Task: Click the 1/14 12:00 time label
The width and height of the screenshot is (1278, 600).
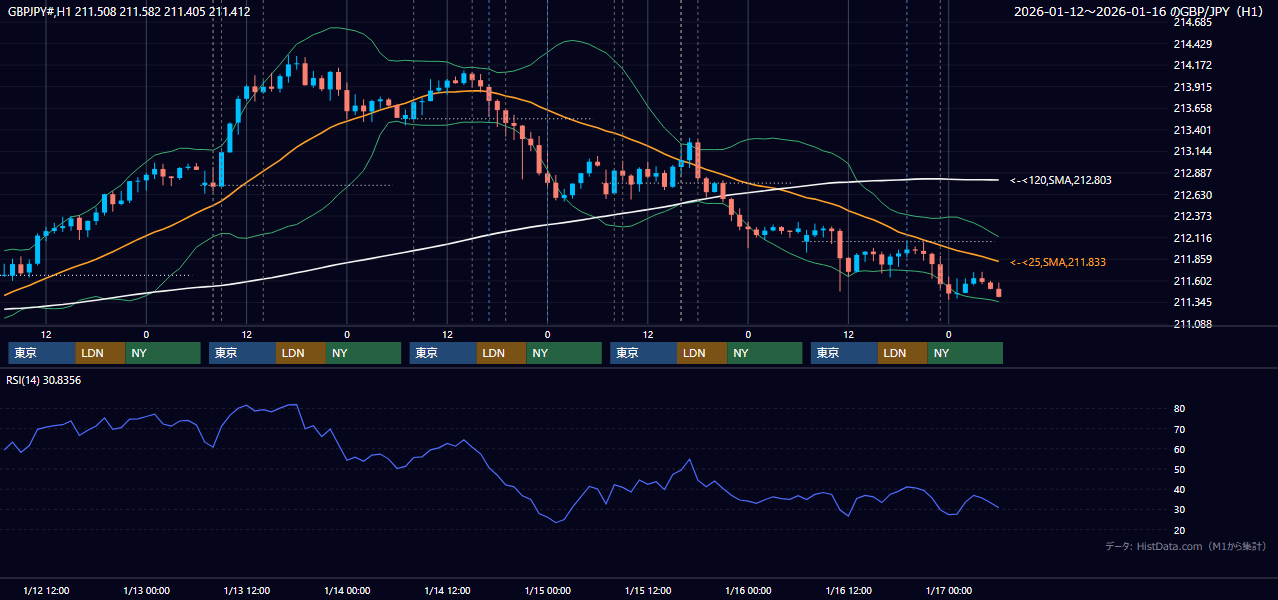Action: pyautogui.click(x=448, y=591)
